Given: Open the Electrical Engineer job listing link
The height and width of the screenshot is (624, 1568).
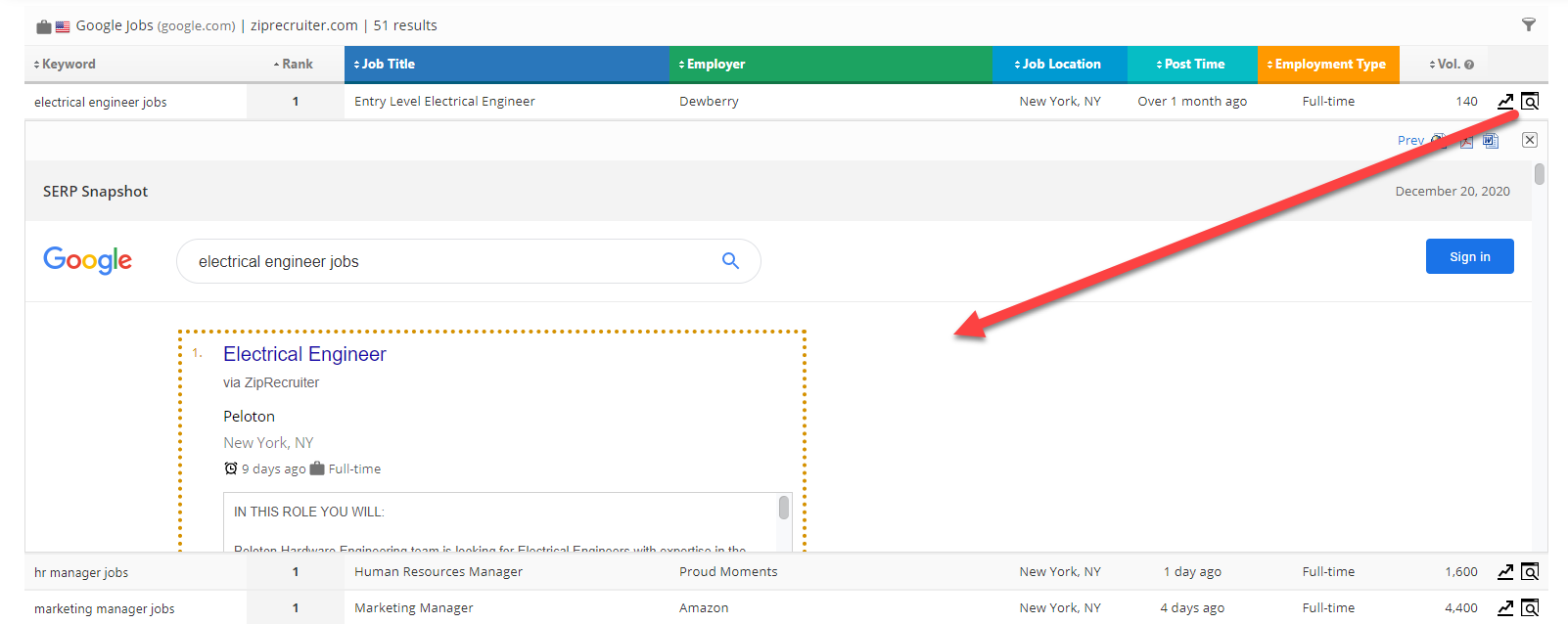Looking at the screenshot, I should [x=304, y=354].
